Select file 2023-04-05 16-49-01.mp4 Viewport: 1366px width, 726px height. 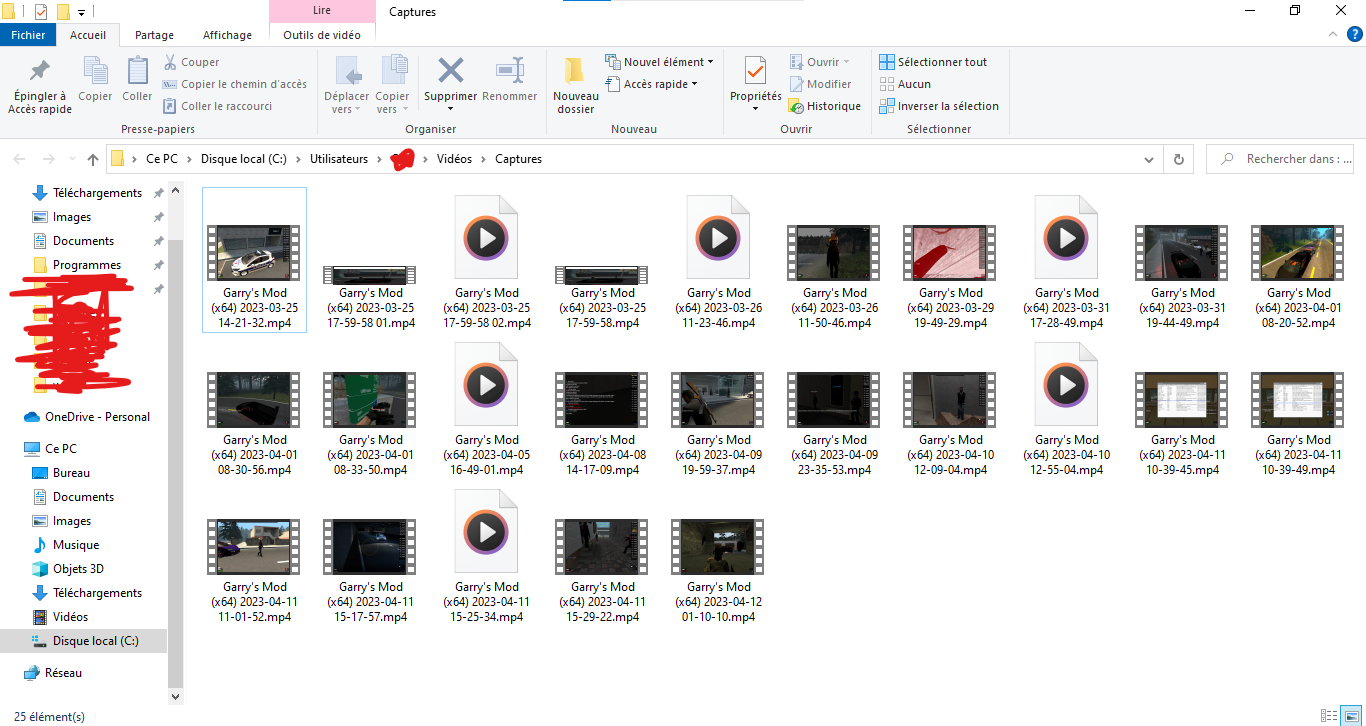[487, 408]
